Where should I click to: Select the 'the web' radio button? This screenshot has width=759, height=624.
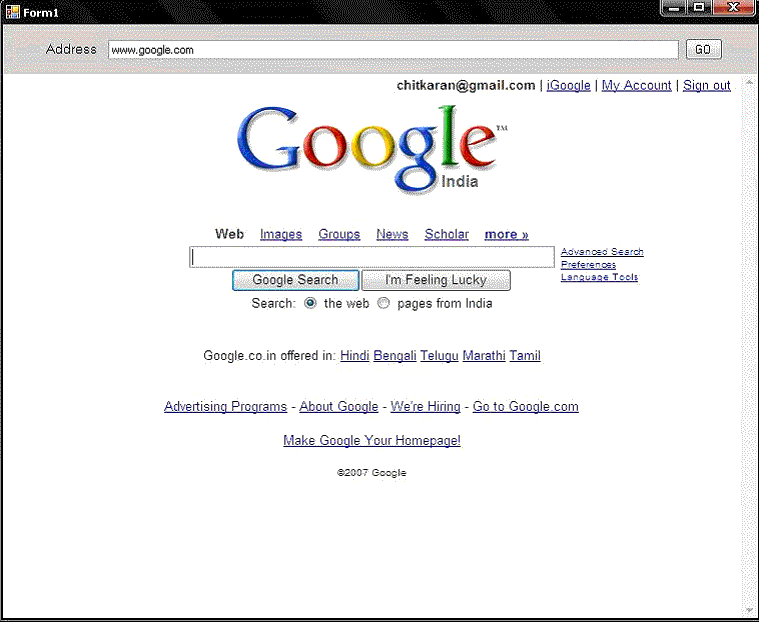(310, 303)
